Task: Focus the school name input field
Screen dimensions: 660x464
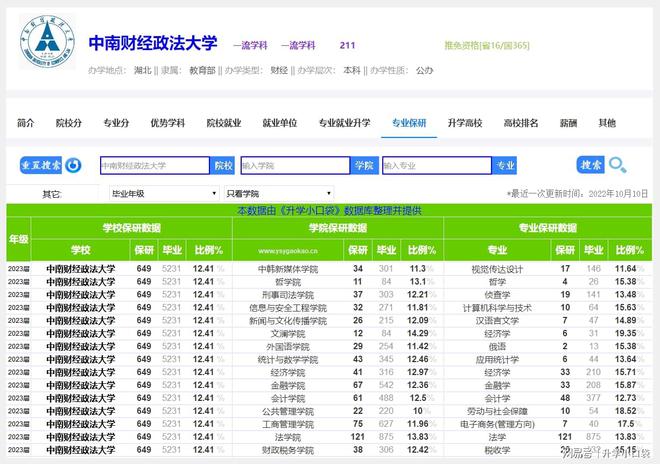Action: tap(155, 165)
